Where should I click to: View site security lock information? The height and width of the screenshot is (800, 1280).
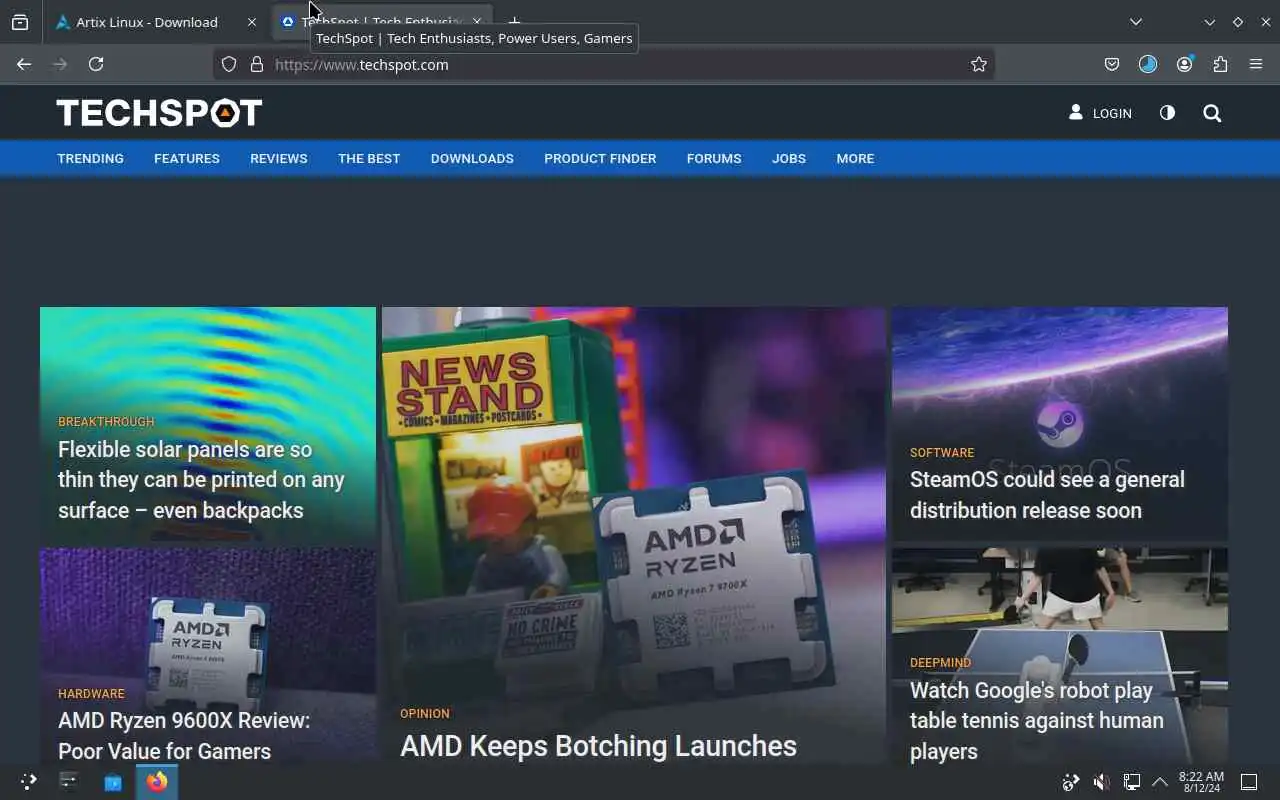point(257,64)
